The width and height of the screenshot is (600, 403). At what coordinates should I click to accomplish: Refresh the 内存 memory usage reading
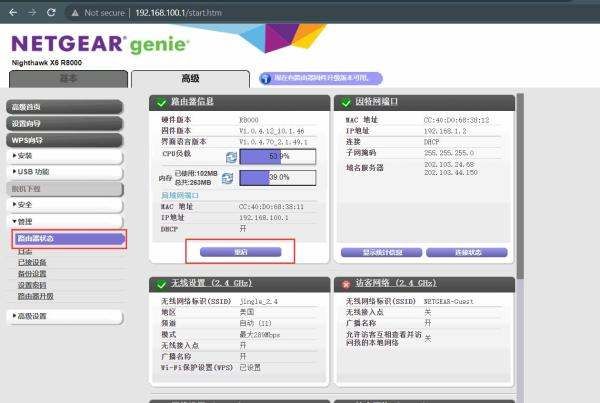228,178
